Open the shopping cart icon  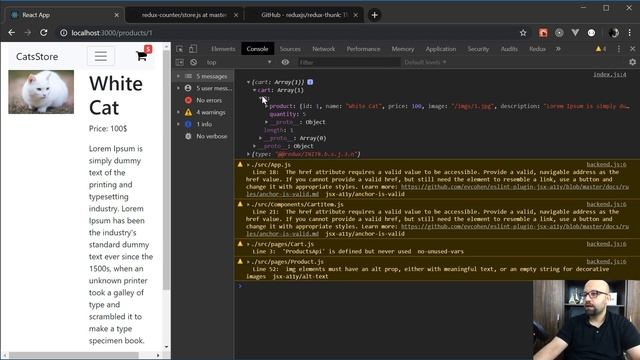142,56
